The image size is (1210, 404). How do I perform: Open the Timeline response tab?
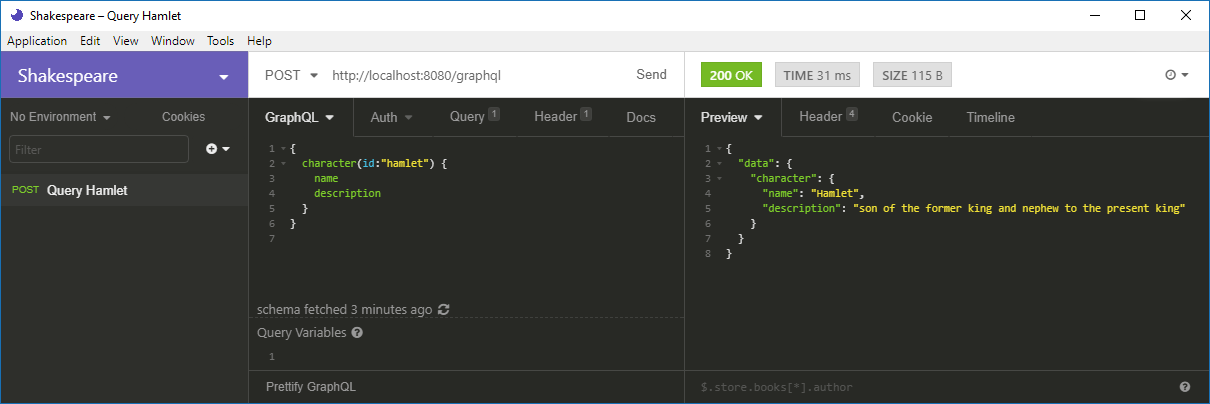990,117
